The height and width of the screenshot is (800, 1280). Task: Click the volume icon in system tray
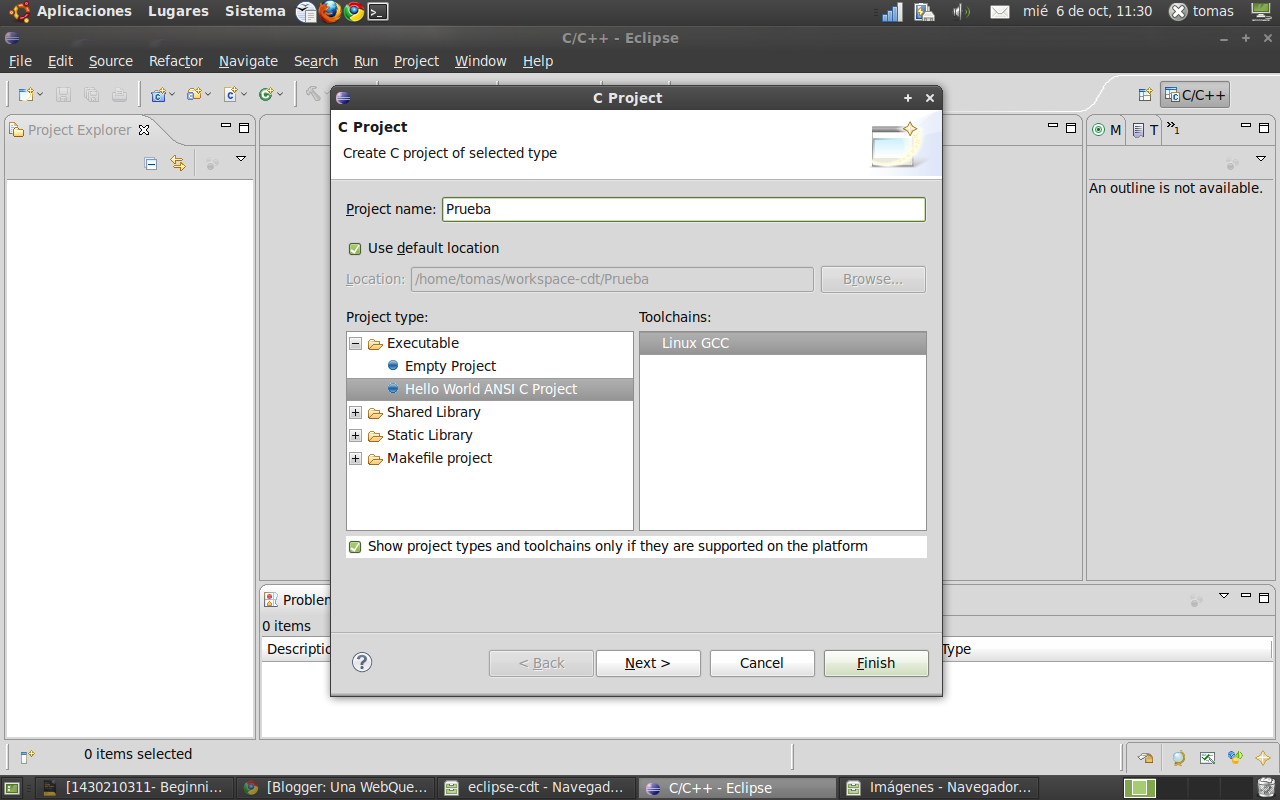(x=961, y=12)
